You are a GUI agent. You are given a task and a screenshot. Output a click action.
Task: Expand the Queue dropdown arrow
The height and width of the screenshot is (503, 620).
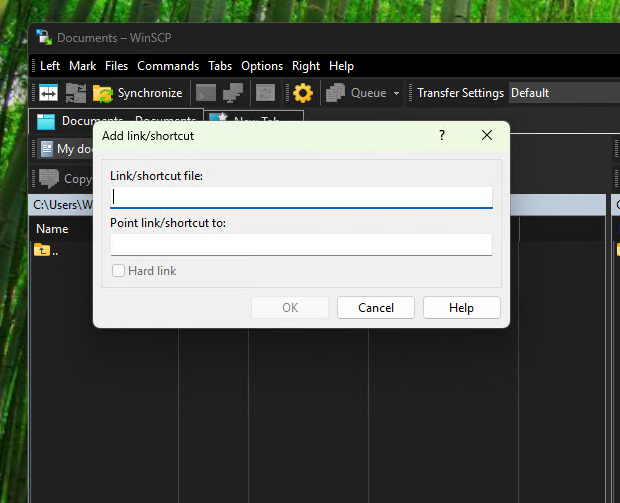point(396,93)
